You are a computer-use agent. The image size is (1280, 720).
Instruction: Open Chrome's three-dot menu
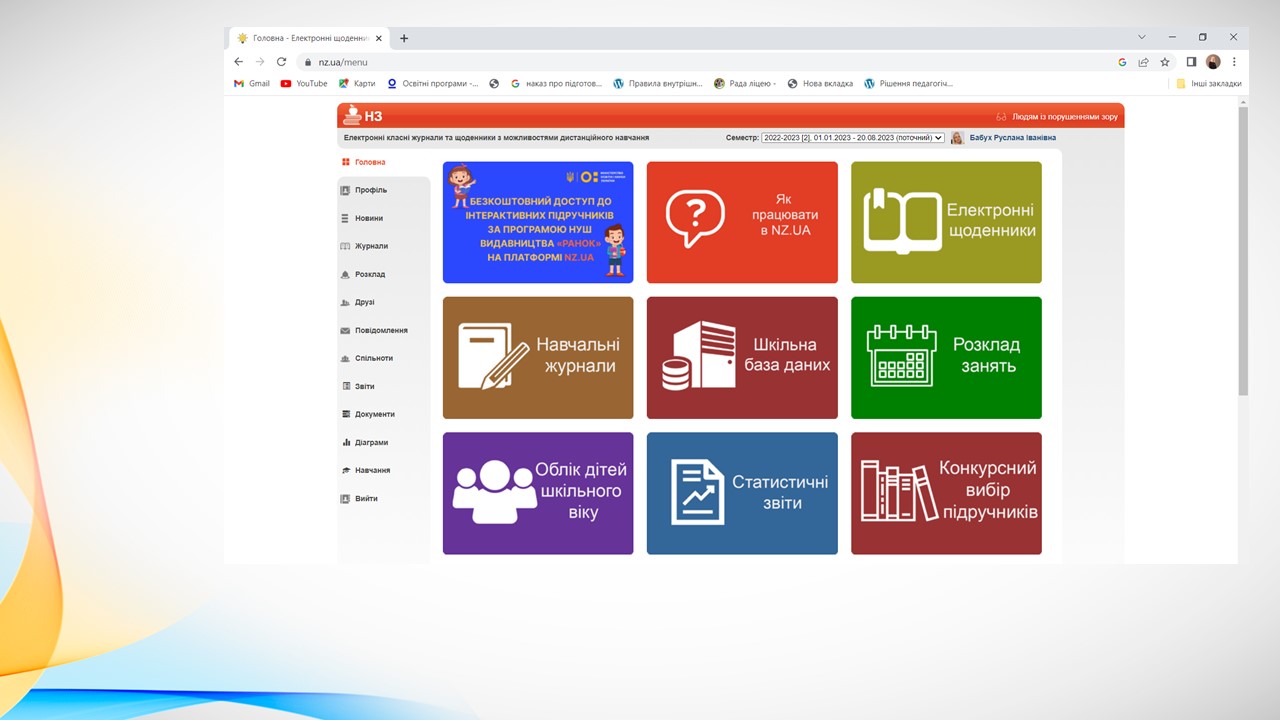(x=1234, y=62)
